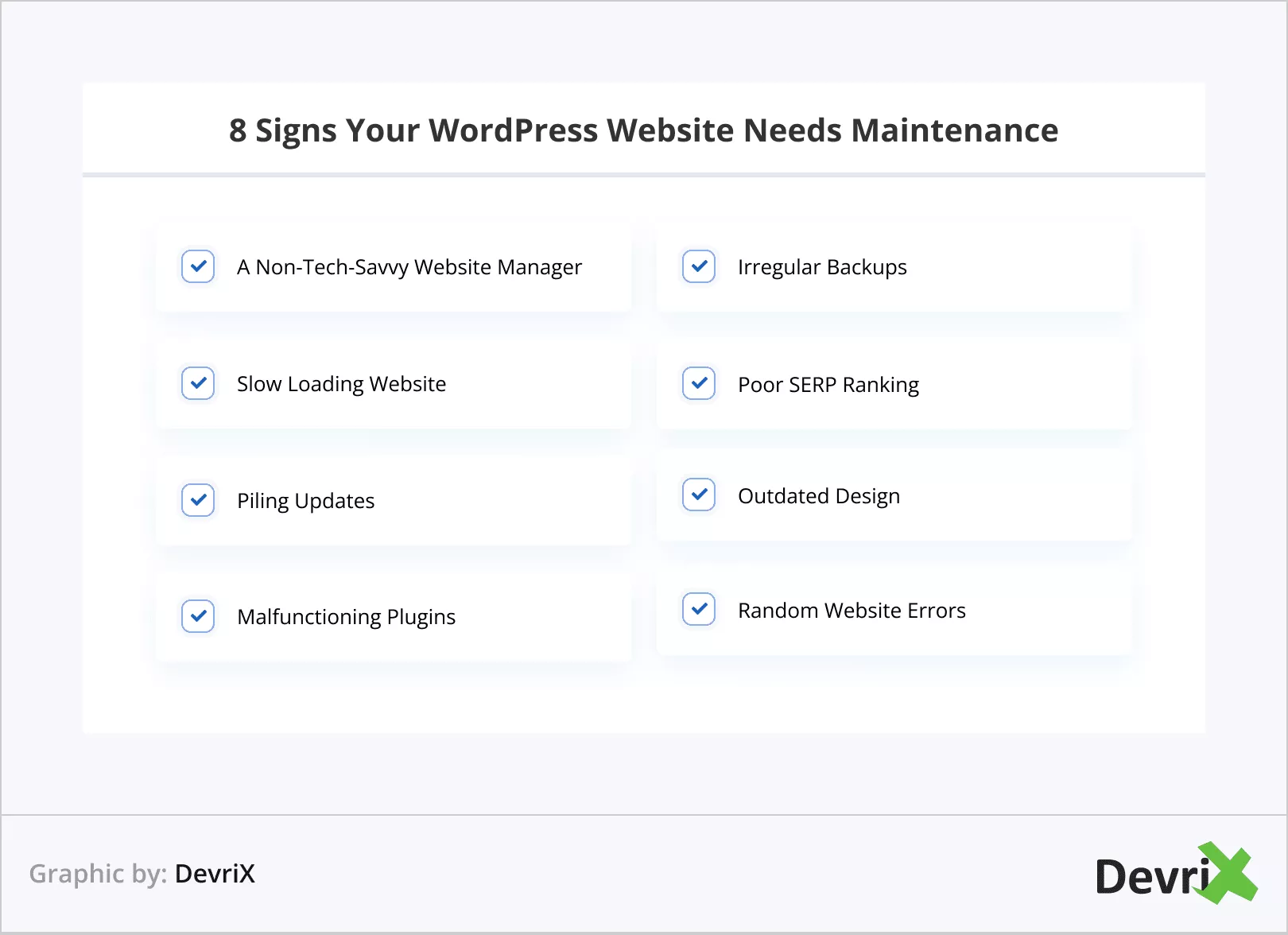Select the 'Poor SERP Ranking' text
The height and width of the screenshot is (935, 1288).
click(x=828, y=385)
